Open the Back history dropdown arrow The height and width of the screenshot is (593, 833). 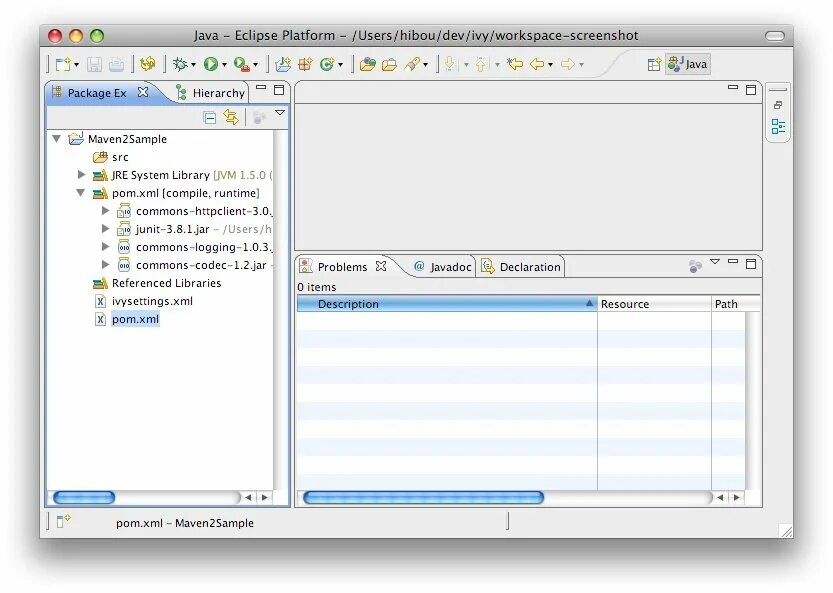(x=550, y=65)
